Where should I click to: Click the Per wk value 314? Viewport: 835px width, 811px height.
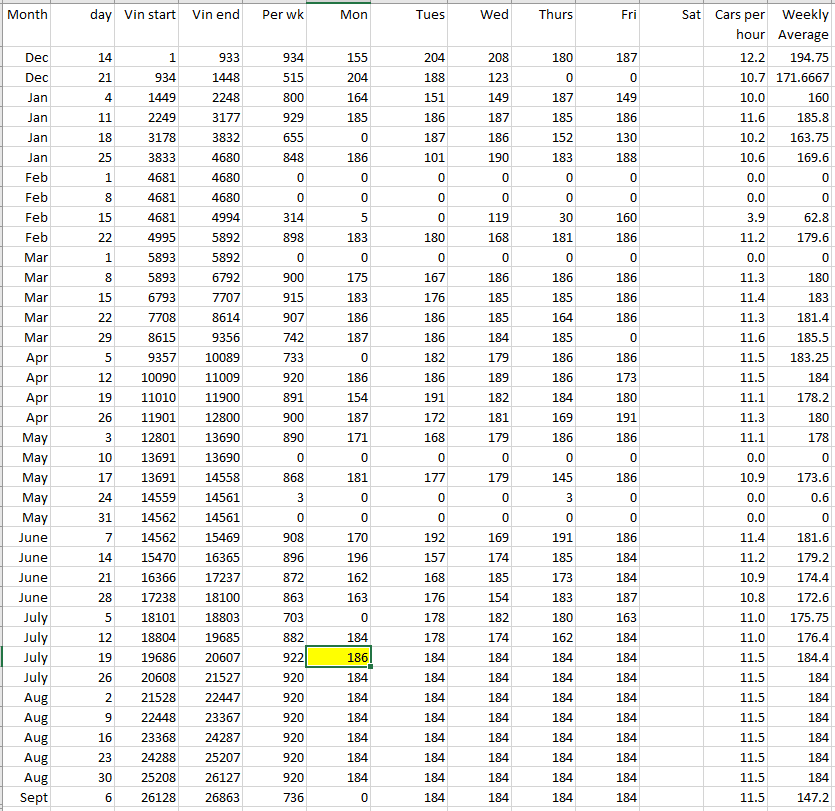(276, 218)
